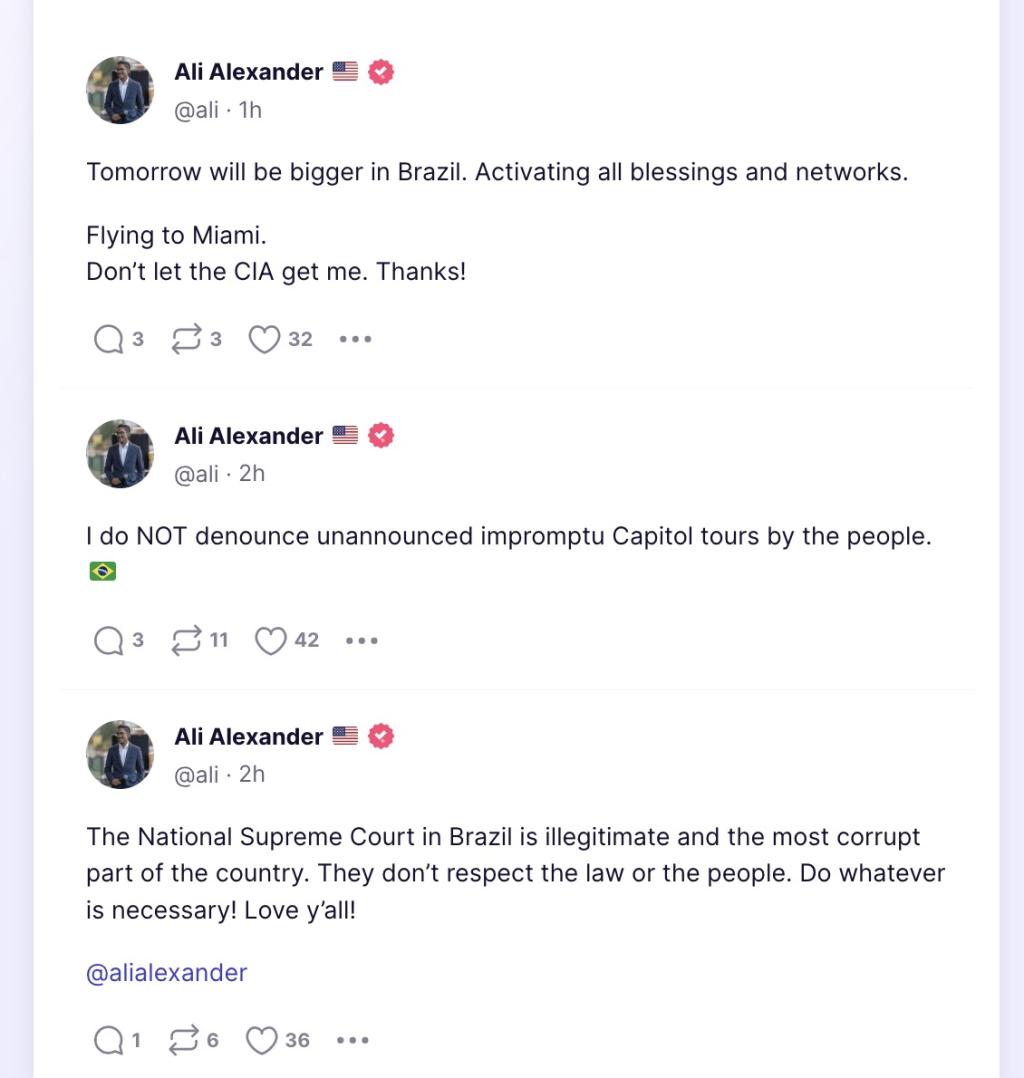Open the @alialexander mention link
The height and width of the screenshot is (1078, 1024).
(166, 973)
